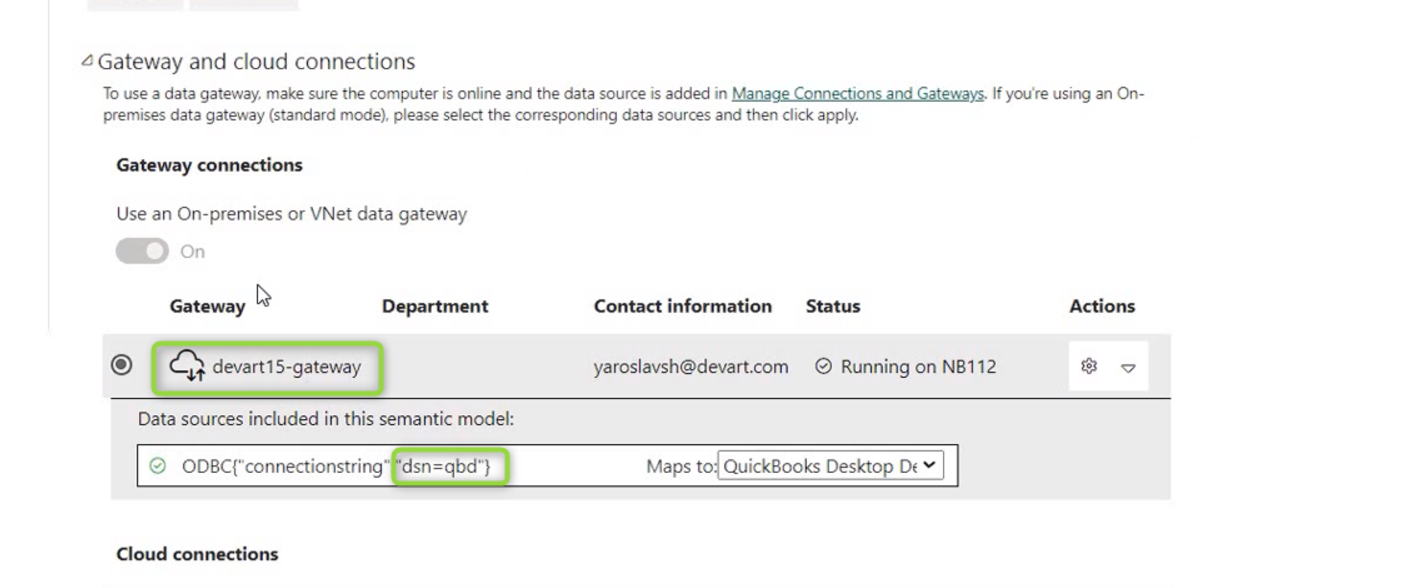
Task: Click the yaroslavsh@devart.com contact text
Action: (x=691, y=367)
